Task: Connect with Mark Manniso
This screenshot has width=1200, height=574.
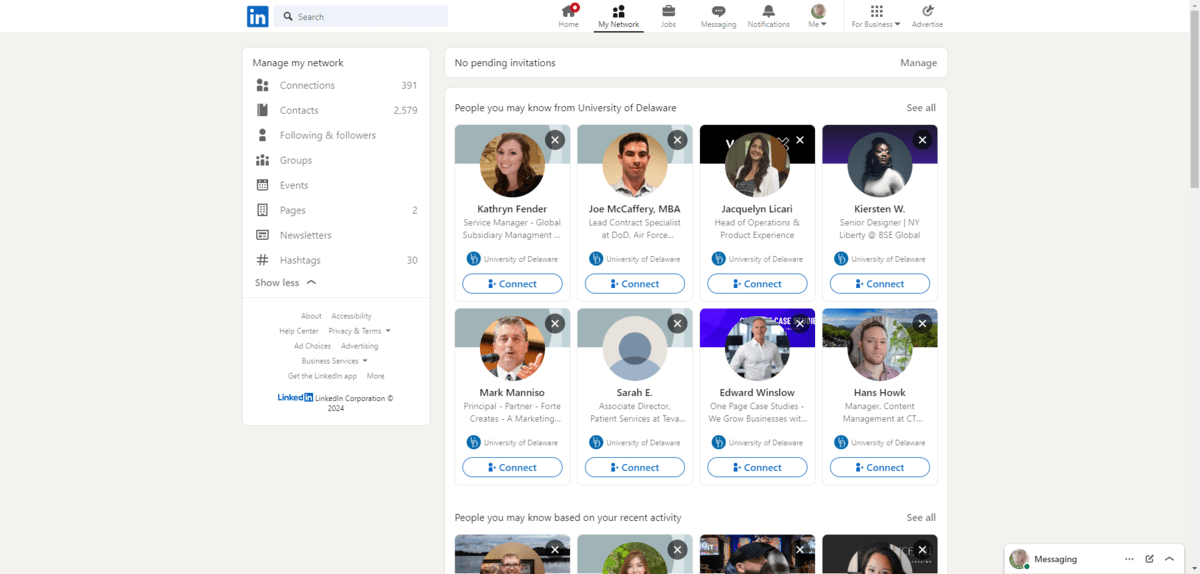Action: coord(512,467)
